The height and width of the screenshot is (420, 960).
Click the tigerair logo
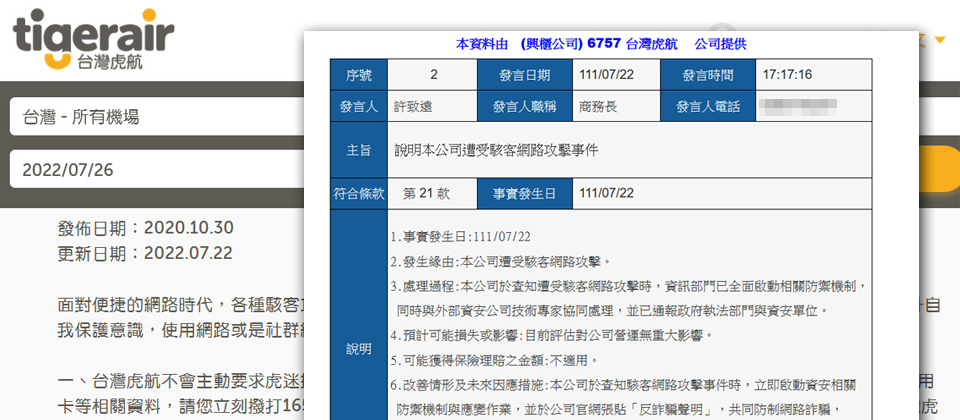pyautogui.click(x=93, y=40)
